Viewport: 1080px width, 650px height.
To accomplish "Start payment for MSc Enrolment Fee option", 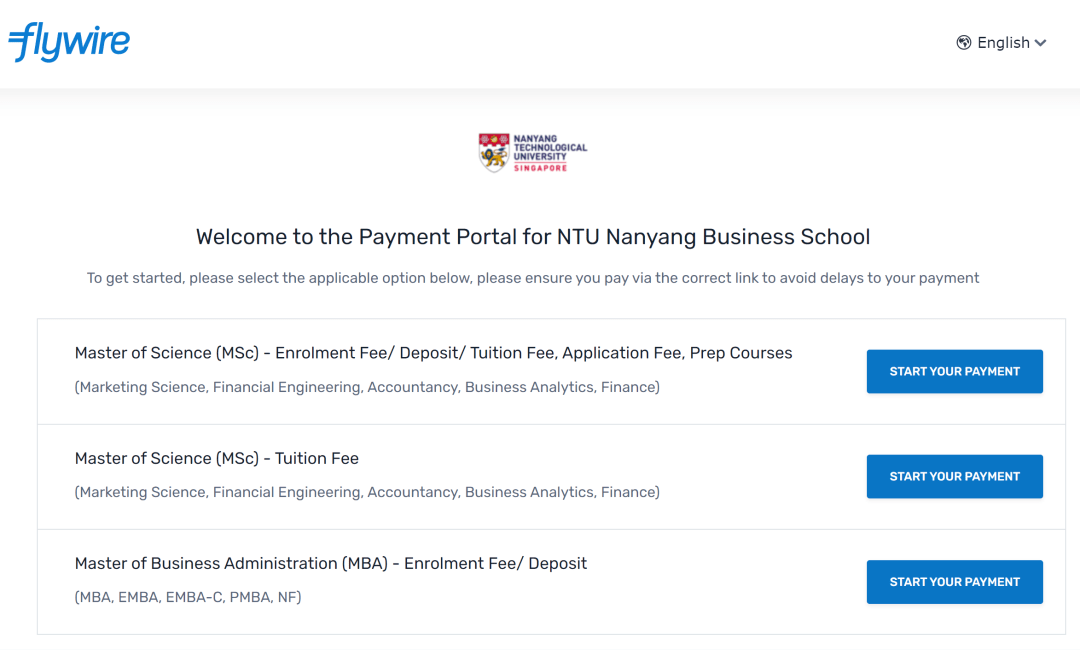I will pyautogui.click(x=954, y=371).
